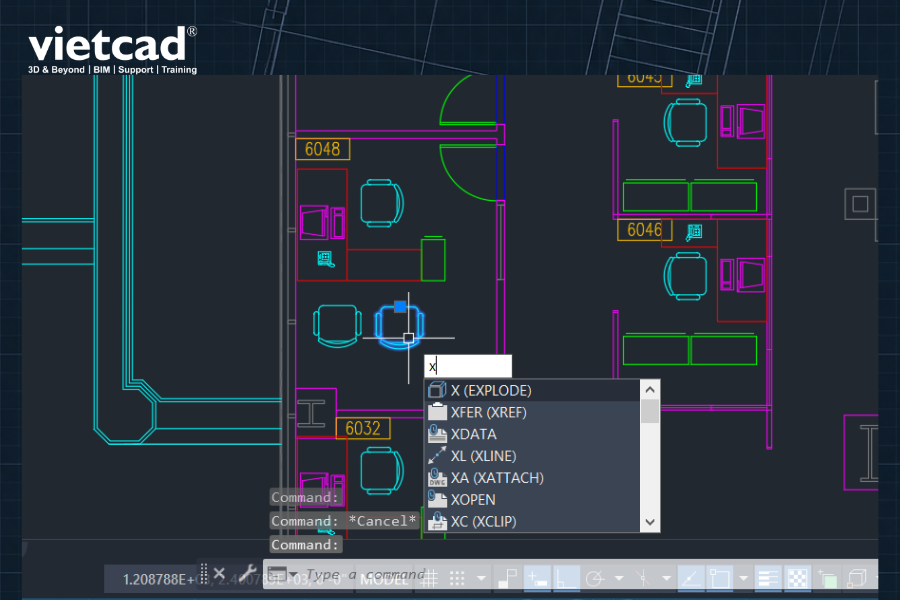Open the Object Snap options dropdown arrow
The height and width of the screenshot is (600, 900).
(x=743, y=578)
